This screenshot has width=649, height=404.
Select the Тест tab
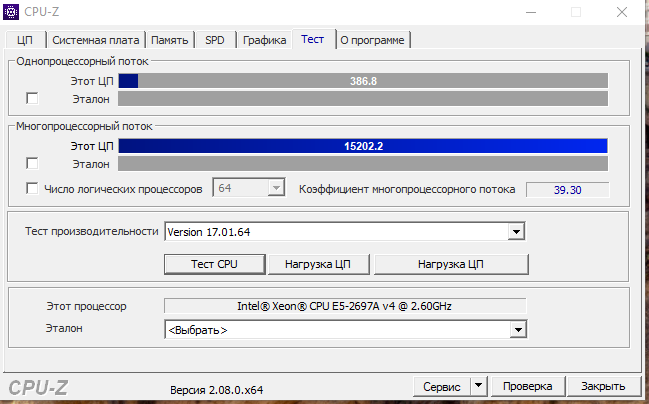313,39
